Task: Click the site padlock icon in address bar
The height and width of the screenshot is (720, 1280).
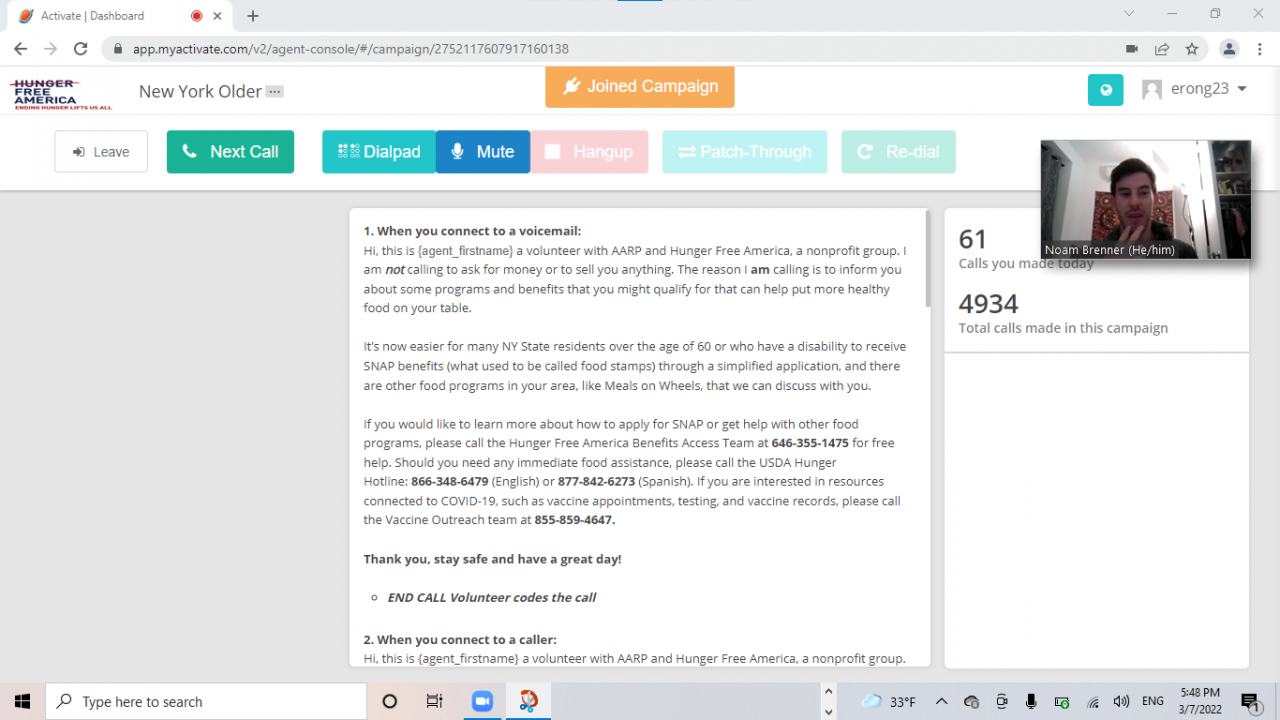Action: point(118,49)
